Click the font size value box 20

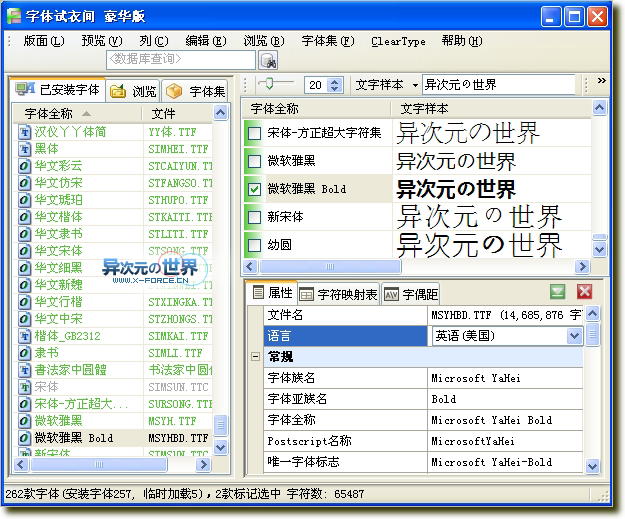coord(316,85)
